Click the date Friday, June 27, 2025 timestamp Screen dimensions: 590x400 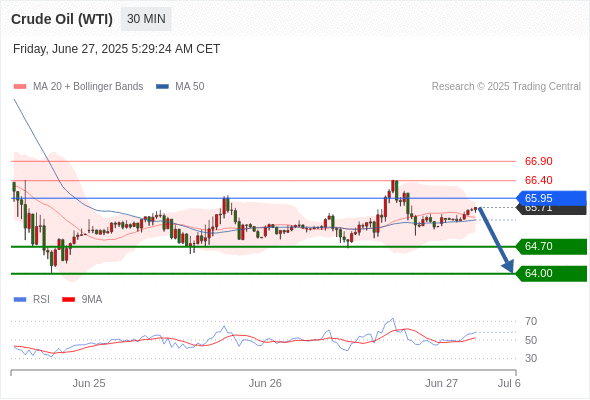(116, 49)
